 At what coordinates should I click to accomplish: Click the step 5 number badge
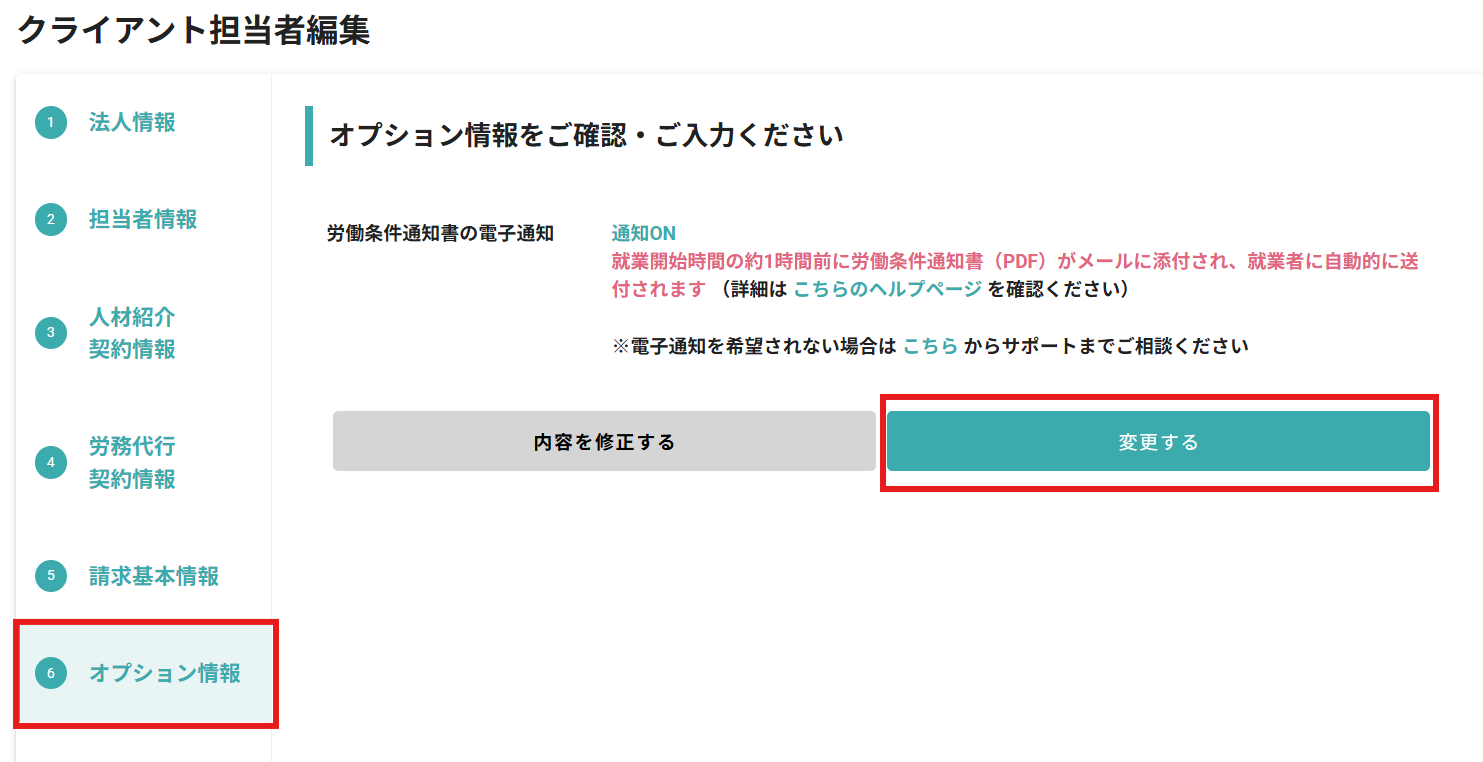coord(50,576)
